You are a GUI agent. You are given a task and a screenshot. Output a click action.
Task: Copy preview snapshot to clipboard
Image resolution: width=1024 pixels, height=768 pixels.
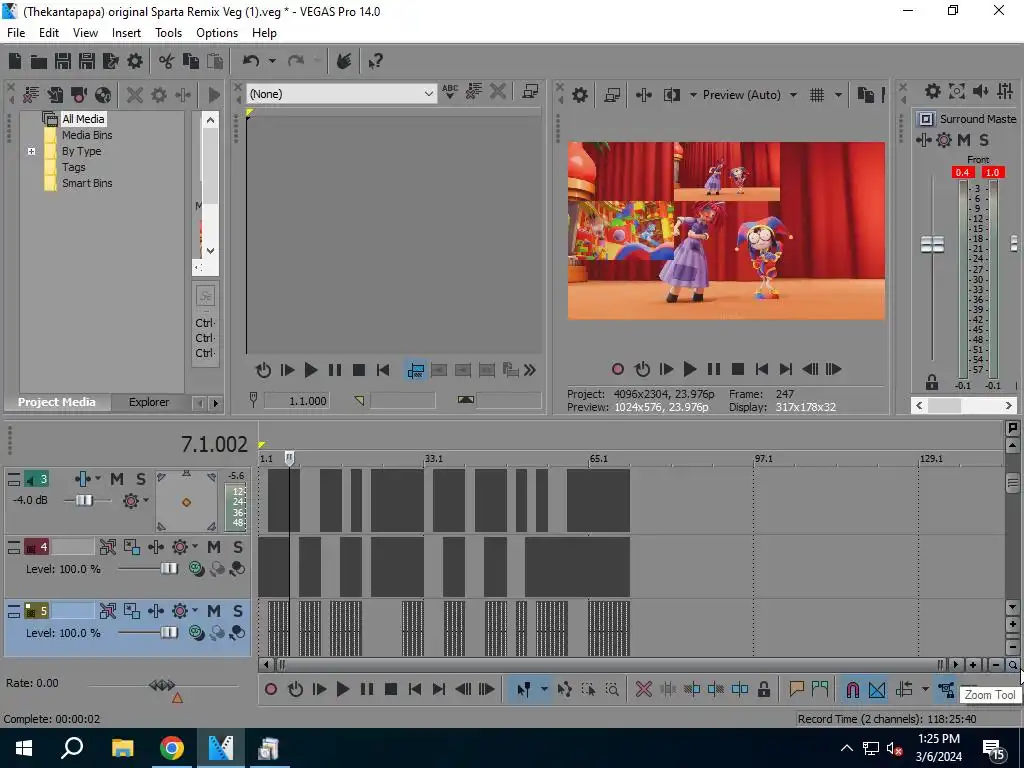click(x=865, y=95)
